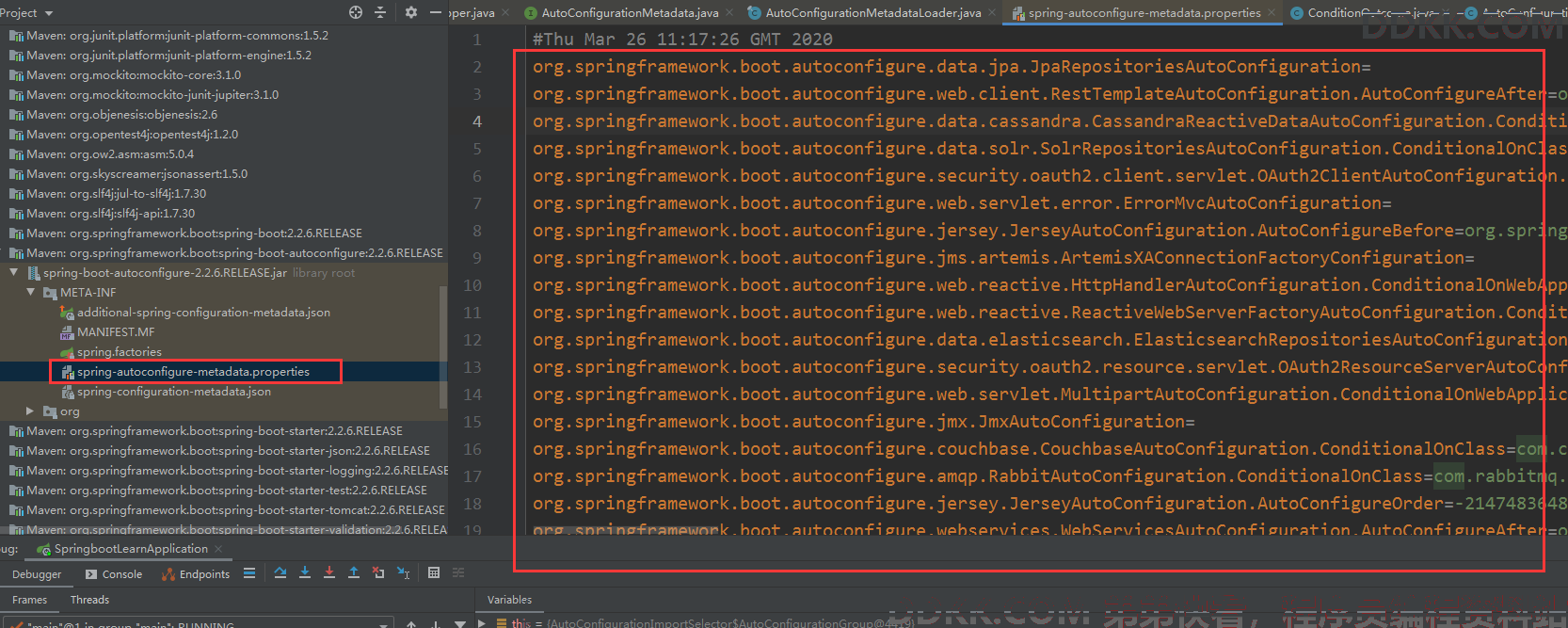
Task: Click the Drop Frame debugger icon
Action: pos(378,572)
